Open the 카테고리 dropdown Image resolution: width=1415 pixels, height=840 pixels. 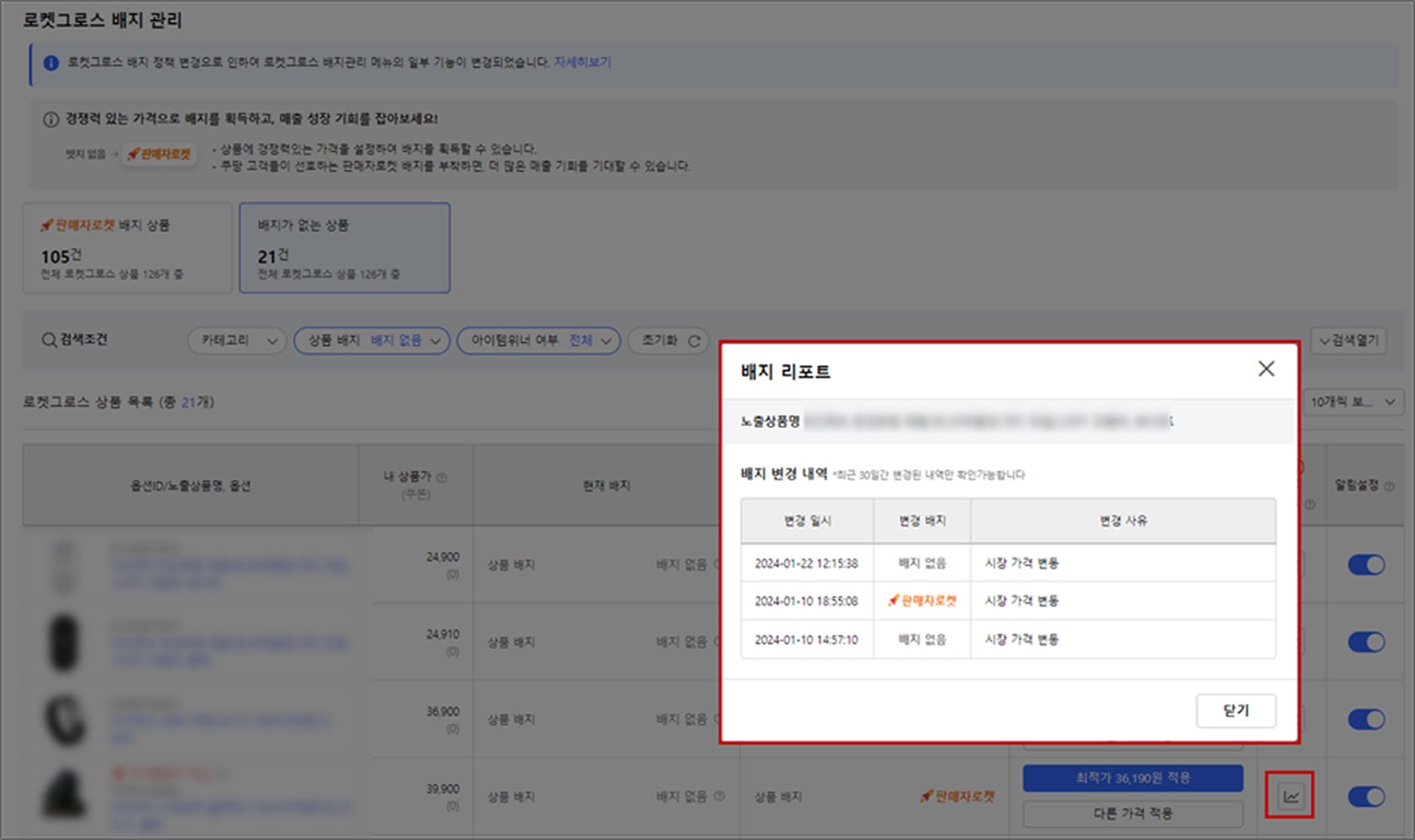tap(236, 340)
